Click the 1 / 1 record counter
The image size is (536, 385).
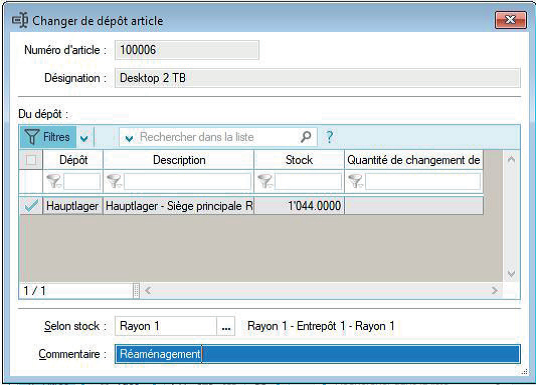click(34, 291)
